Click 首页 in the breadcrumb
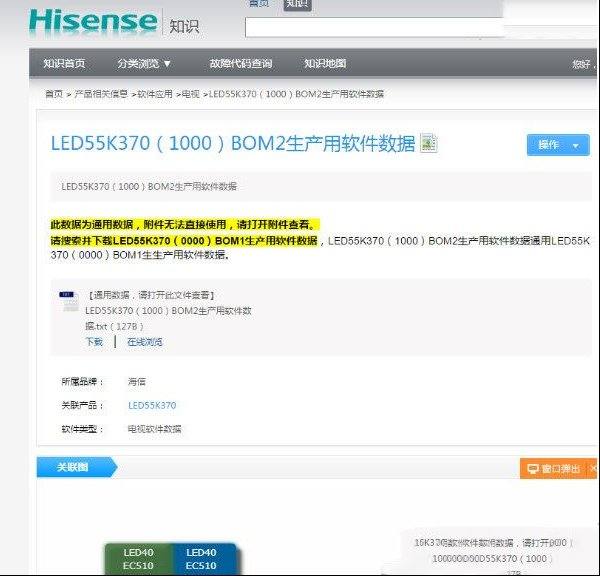 pyautogui.click(x=54, y=94)
